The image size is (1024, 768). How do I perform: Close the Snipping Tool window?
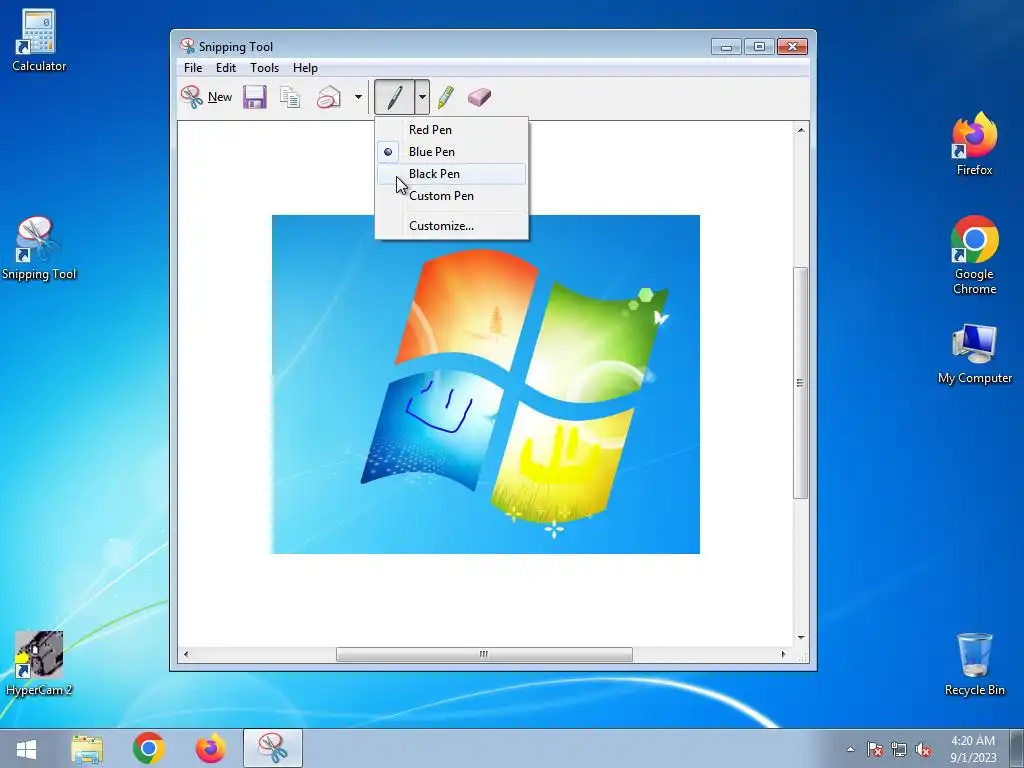(x=792, y=46)
